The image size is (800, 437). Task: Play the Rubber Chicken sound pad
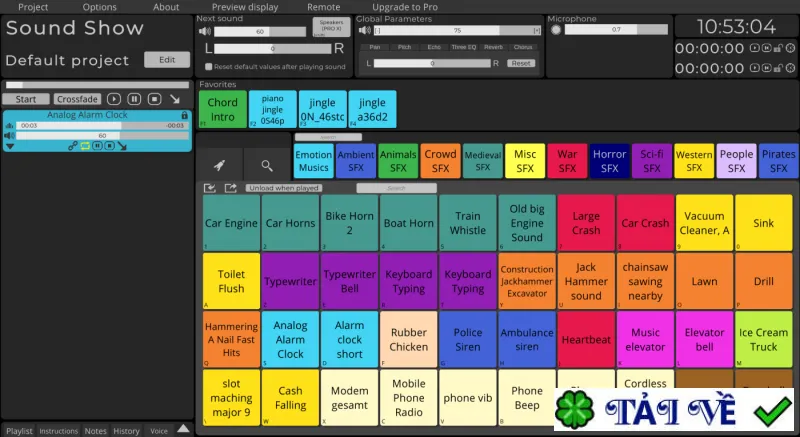(409, 340)
